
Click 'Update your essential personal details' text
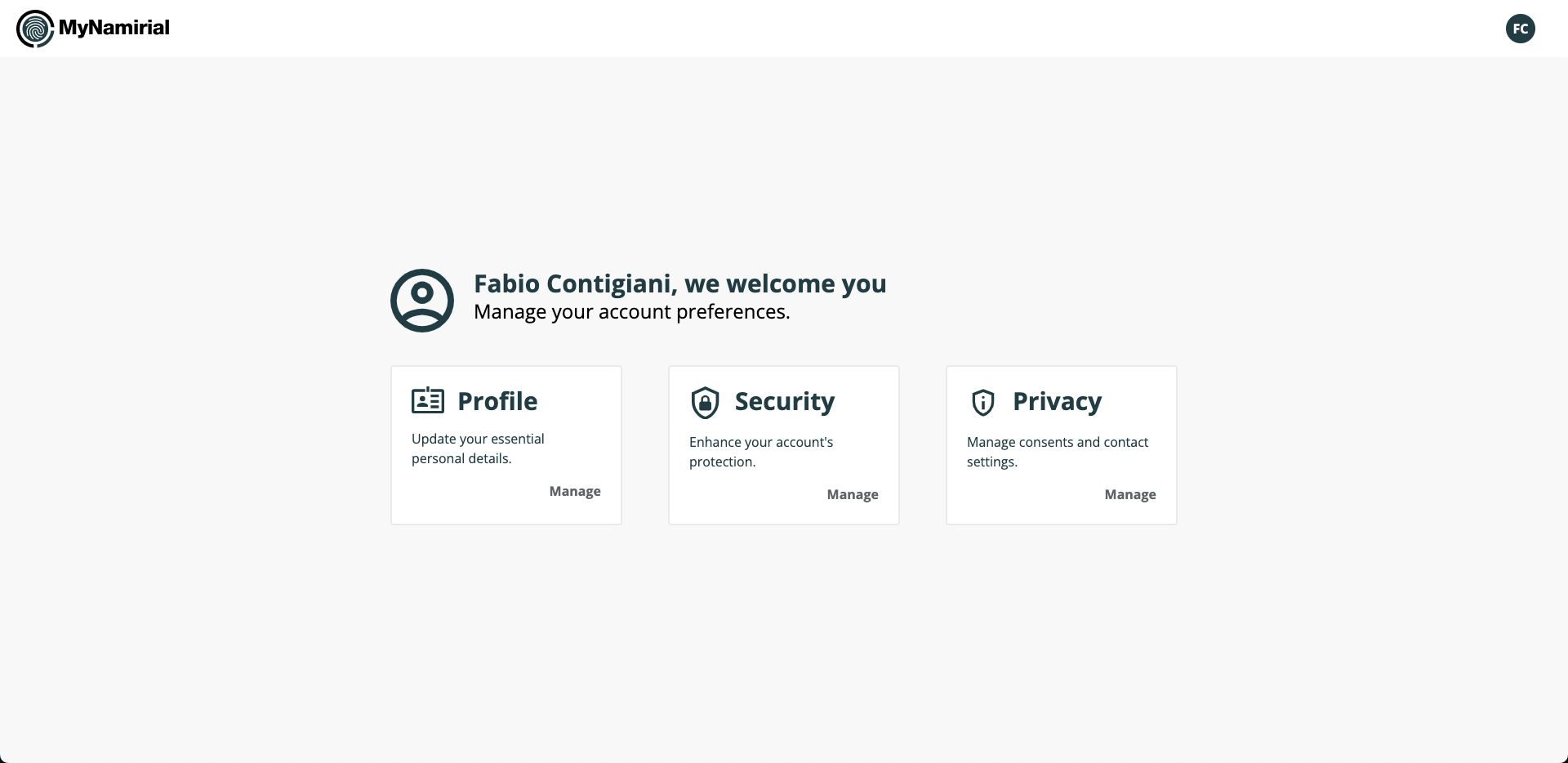[478, 448]
